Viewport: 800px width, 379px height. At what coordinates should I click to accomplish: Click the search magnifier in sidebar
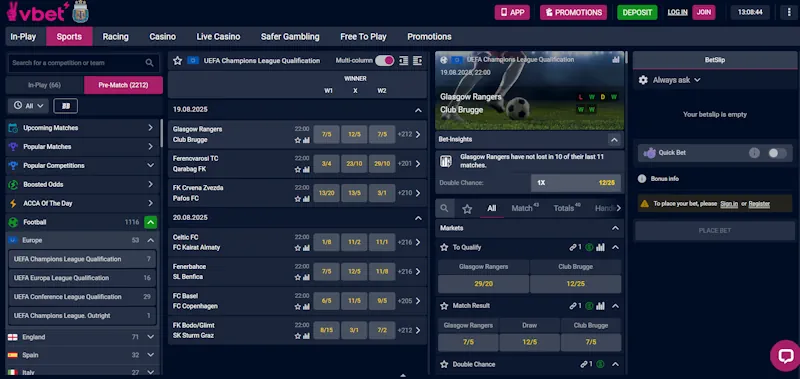149,63
